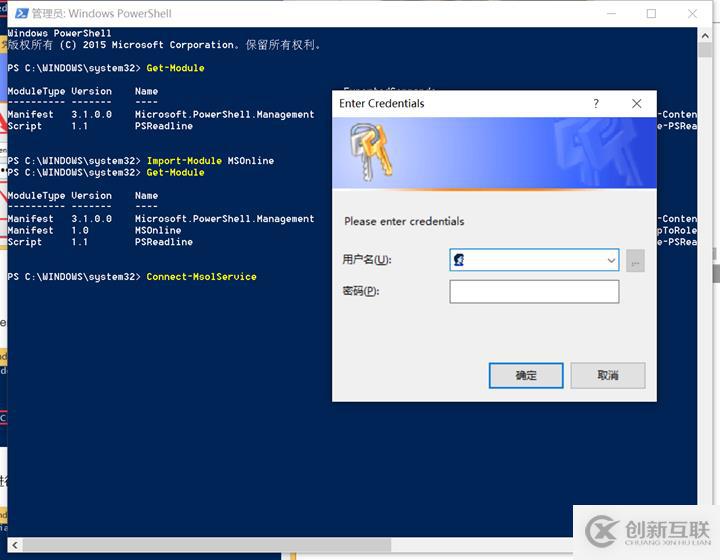Image resolution: width=720 pixels, height=560 pixels.
Task: Click the second Get-Module command
Action: tap(175, 173)
